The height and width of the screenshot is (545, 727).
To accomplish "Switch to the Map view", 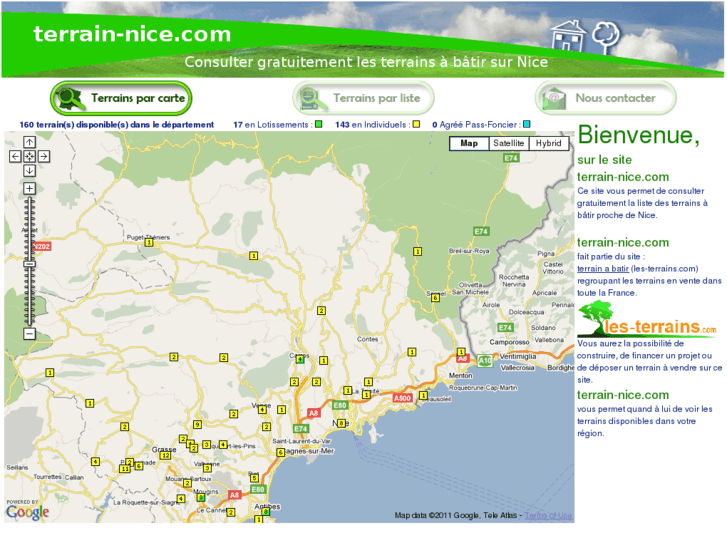I will click(x=469, y=143).
